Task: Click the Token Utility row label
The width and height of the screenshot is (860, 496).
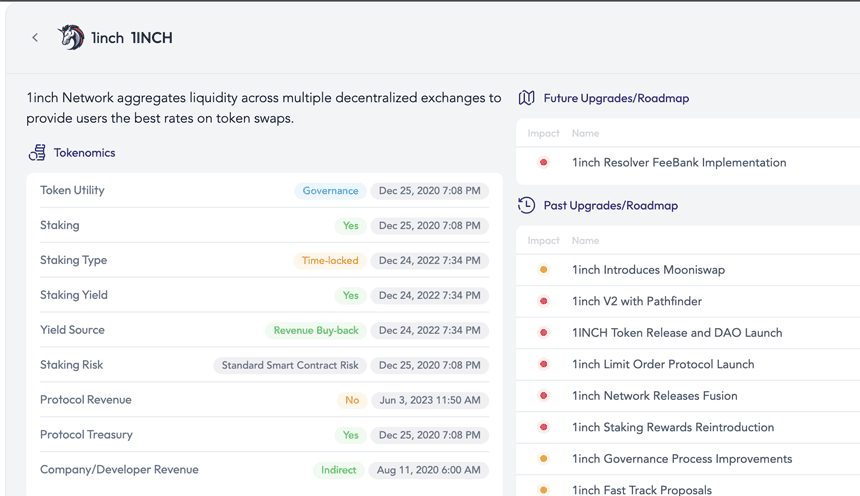Action: coord(72,190)
